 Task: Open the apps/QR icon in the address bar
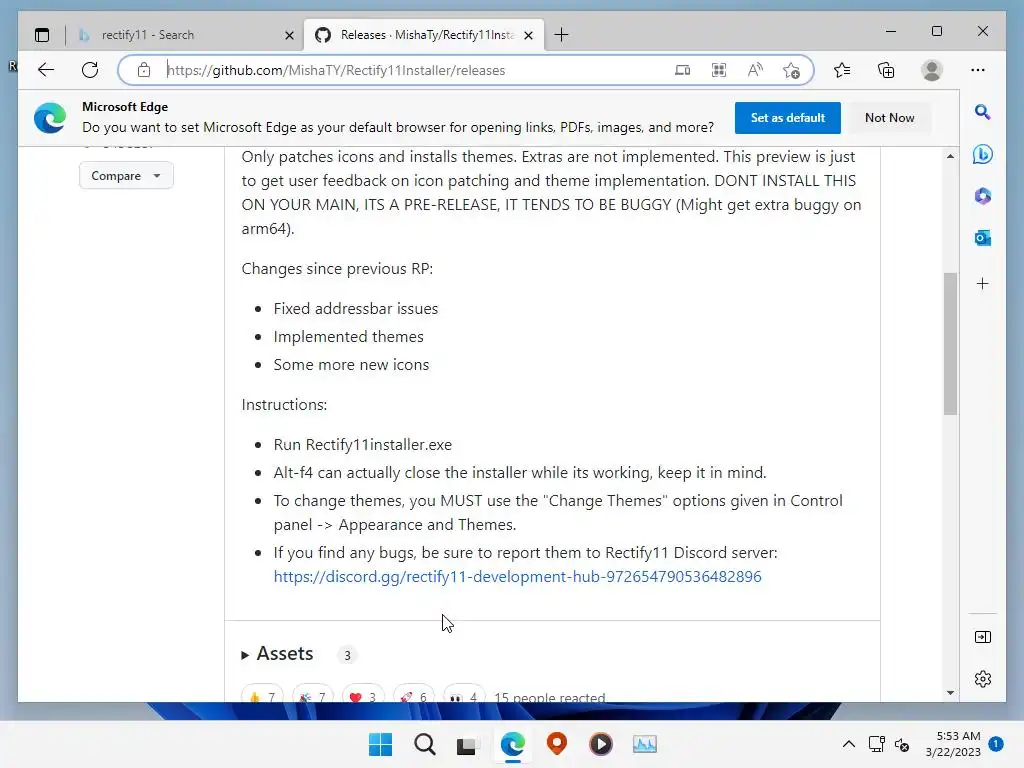coord(719,70)
